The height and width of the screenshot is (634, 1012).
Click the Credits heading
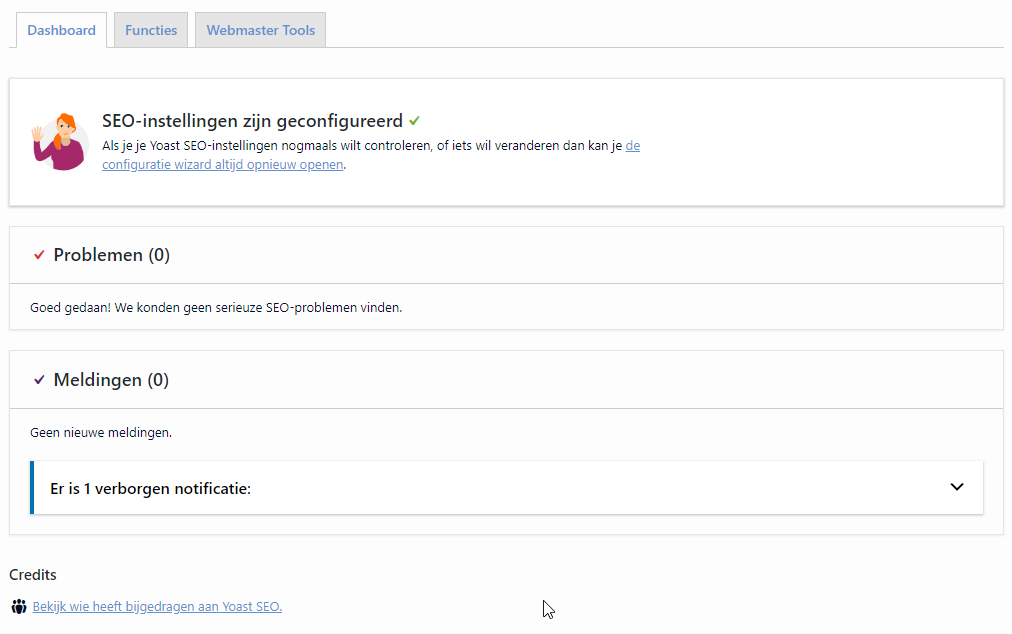33,575
